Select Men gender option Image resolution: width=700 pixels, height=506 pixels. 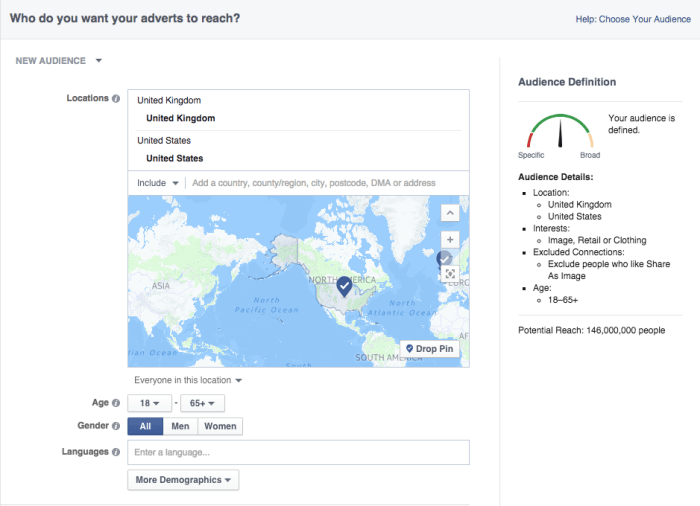pos(180,426)
